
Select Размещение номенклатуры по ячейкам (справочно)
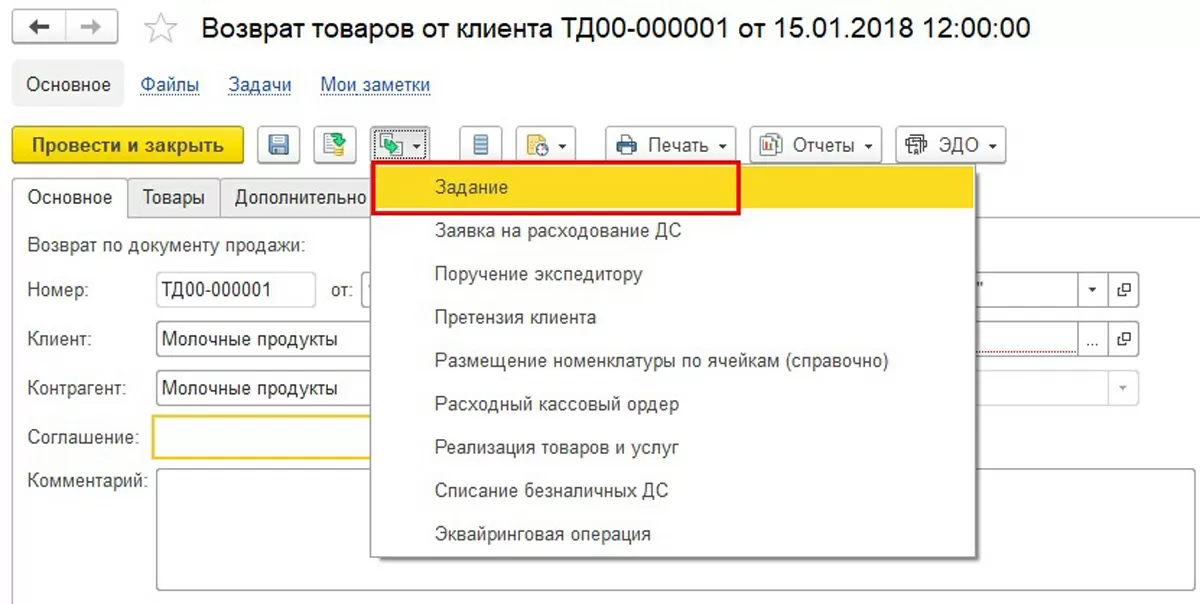(673, 361)
